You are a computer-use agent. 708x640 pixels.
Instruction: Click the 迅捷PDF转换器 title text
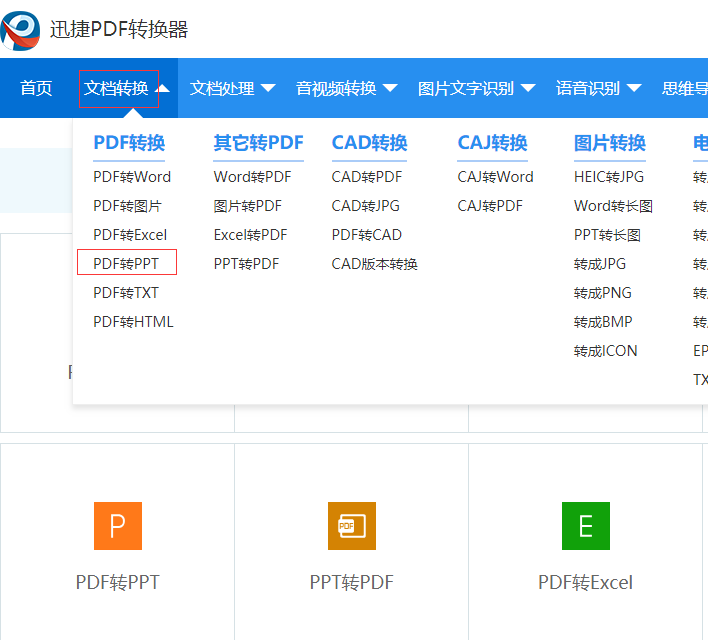tap(119, 29)
